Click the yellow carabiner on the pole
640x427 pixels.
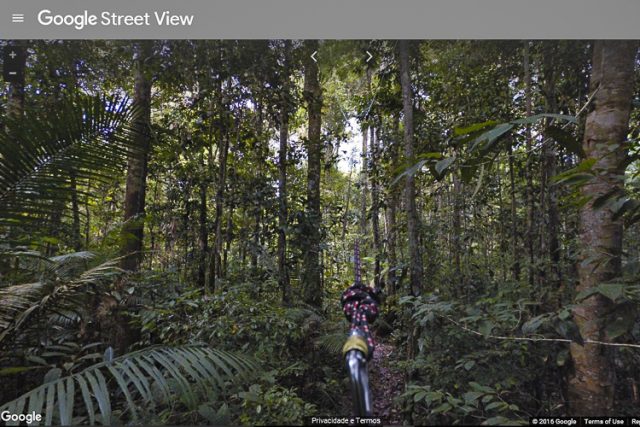(x=356, y=345)
